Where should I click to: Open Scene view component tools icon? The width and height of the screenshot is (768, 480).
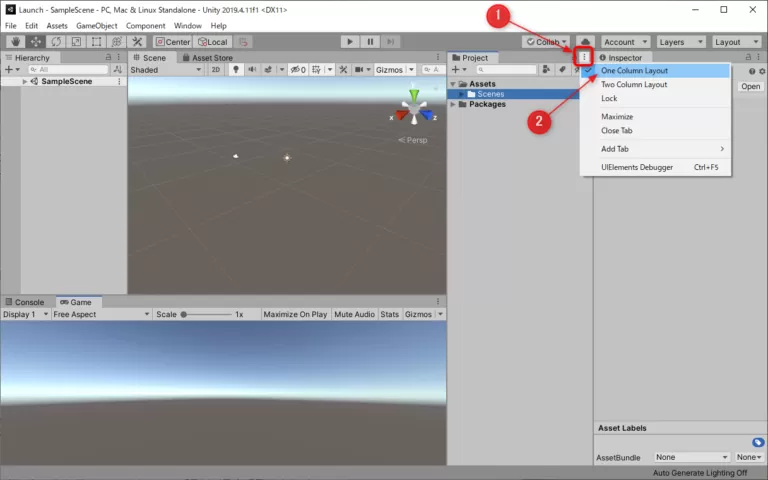(x=343, y=70)
